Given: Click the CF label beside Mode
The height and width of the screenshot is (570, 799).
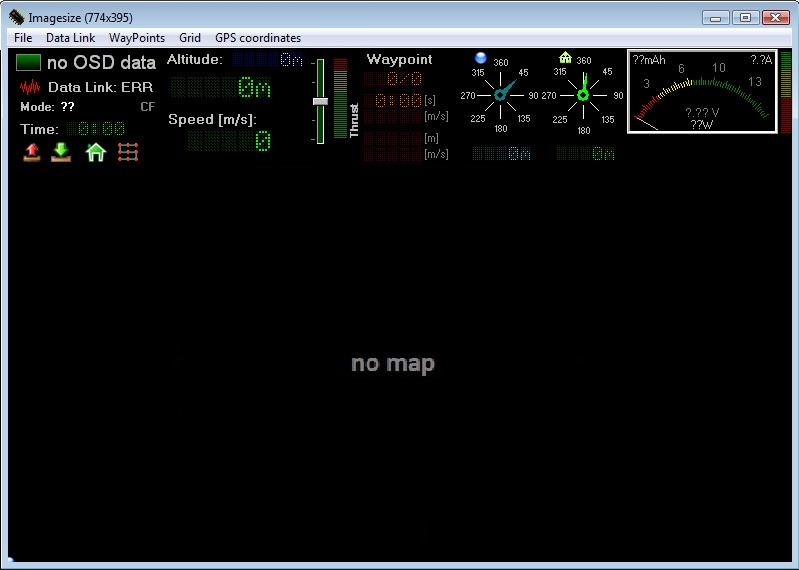Looking at the screenshot, I should pos(147,107).
